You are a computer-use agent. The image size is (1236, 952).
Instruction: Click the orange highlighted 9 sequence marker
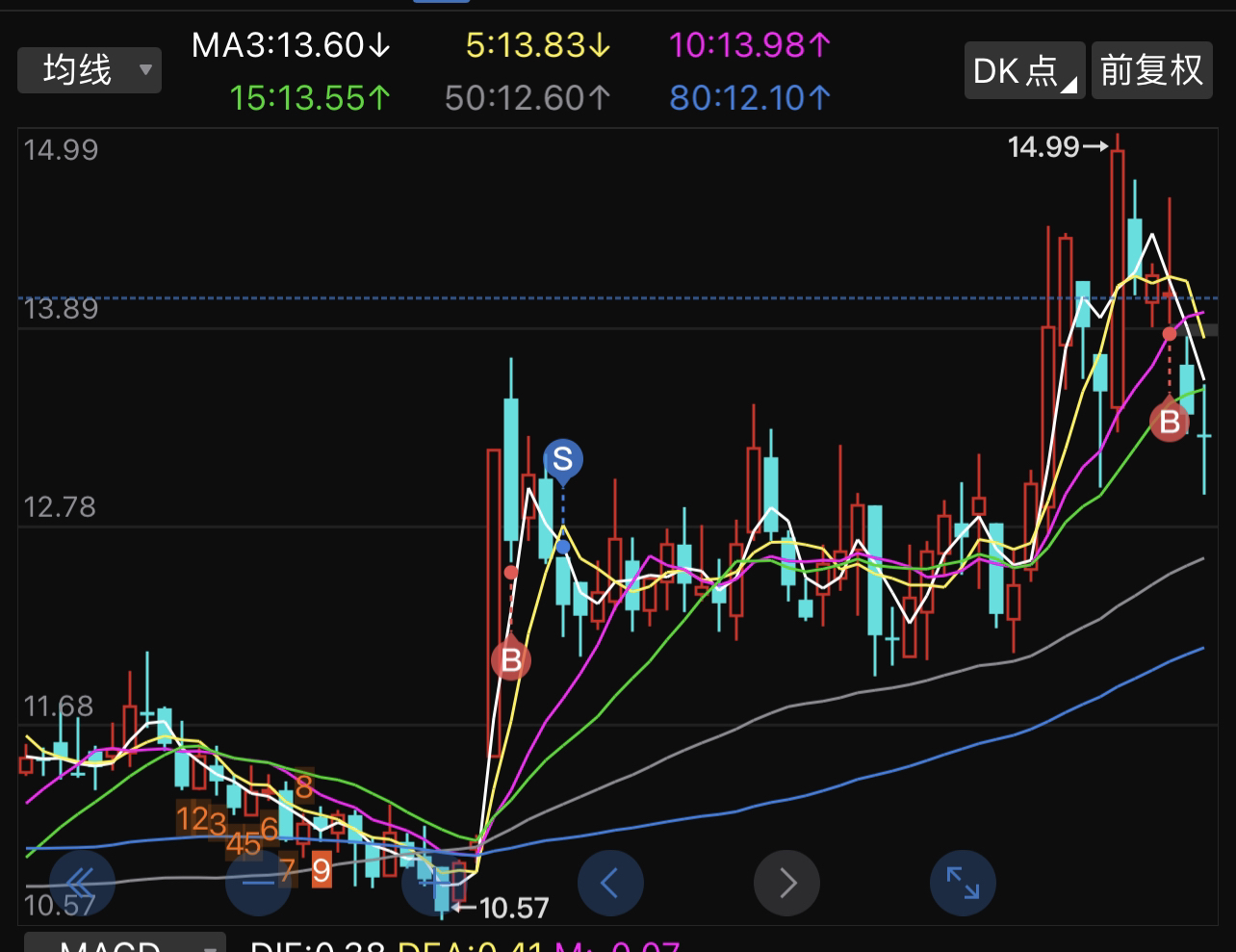tap(322, 871)
